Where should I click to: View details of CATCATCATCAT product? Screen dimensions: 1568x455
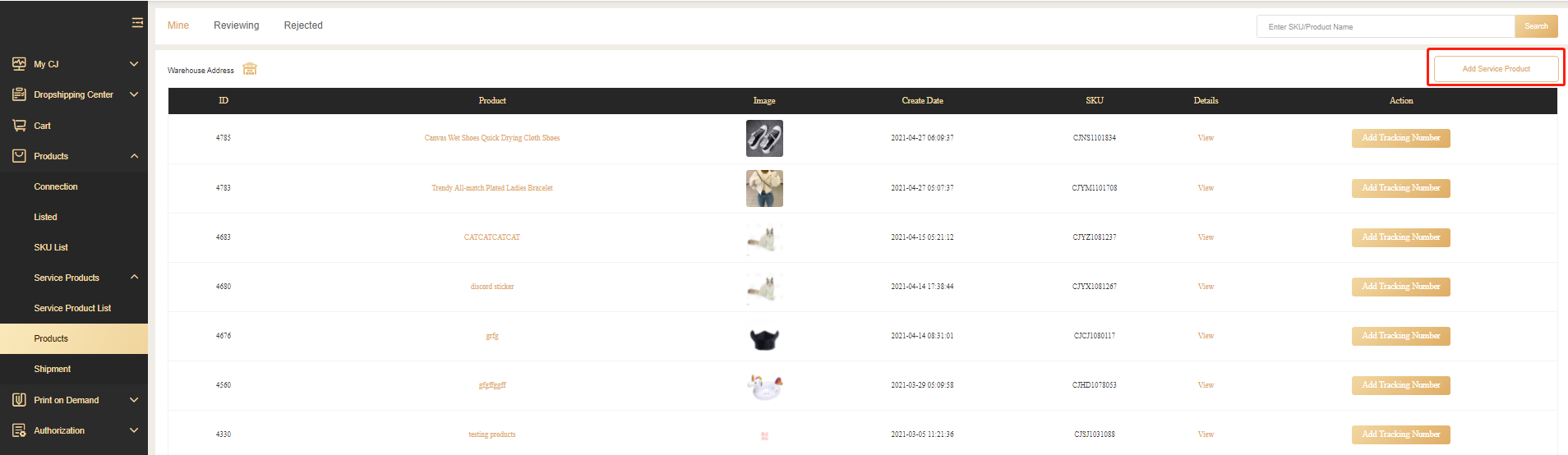1206,237
